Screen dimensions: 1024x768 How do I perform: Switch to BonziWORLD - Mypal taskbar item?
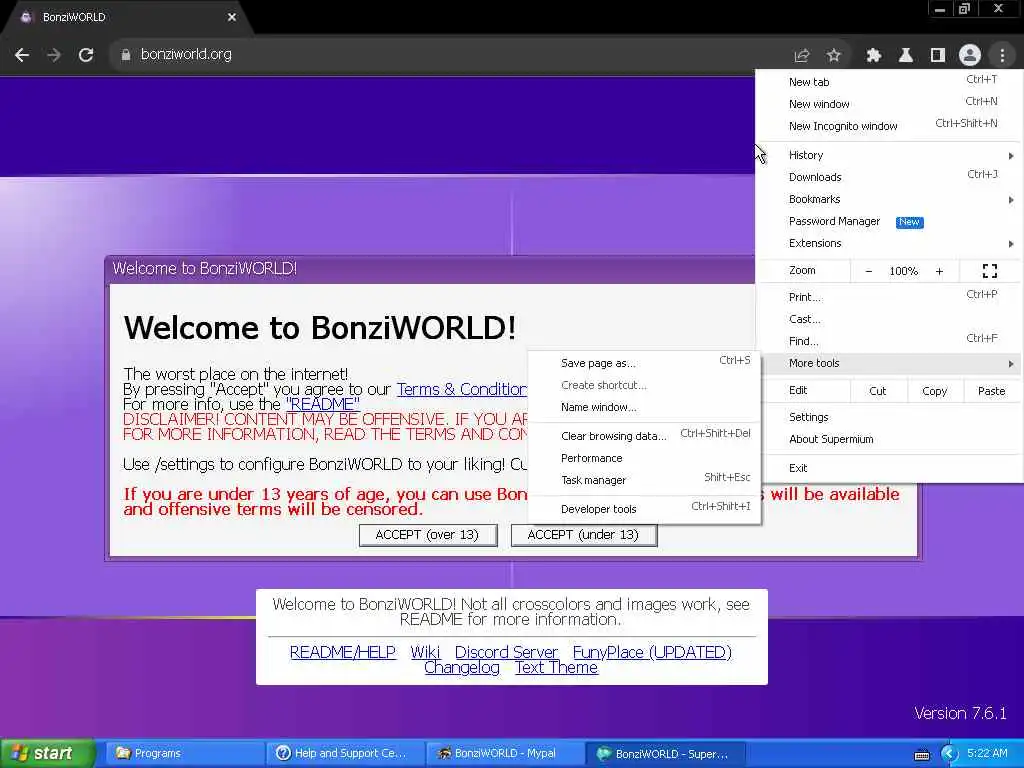504,754
